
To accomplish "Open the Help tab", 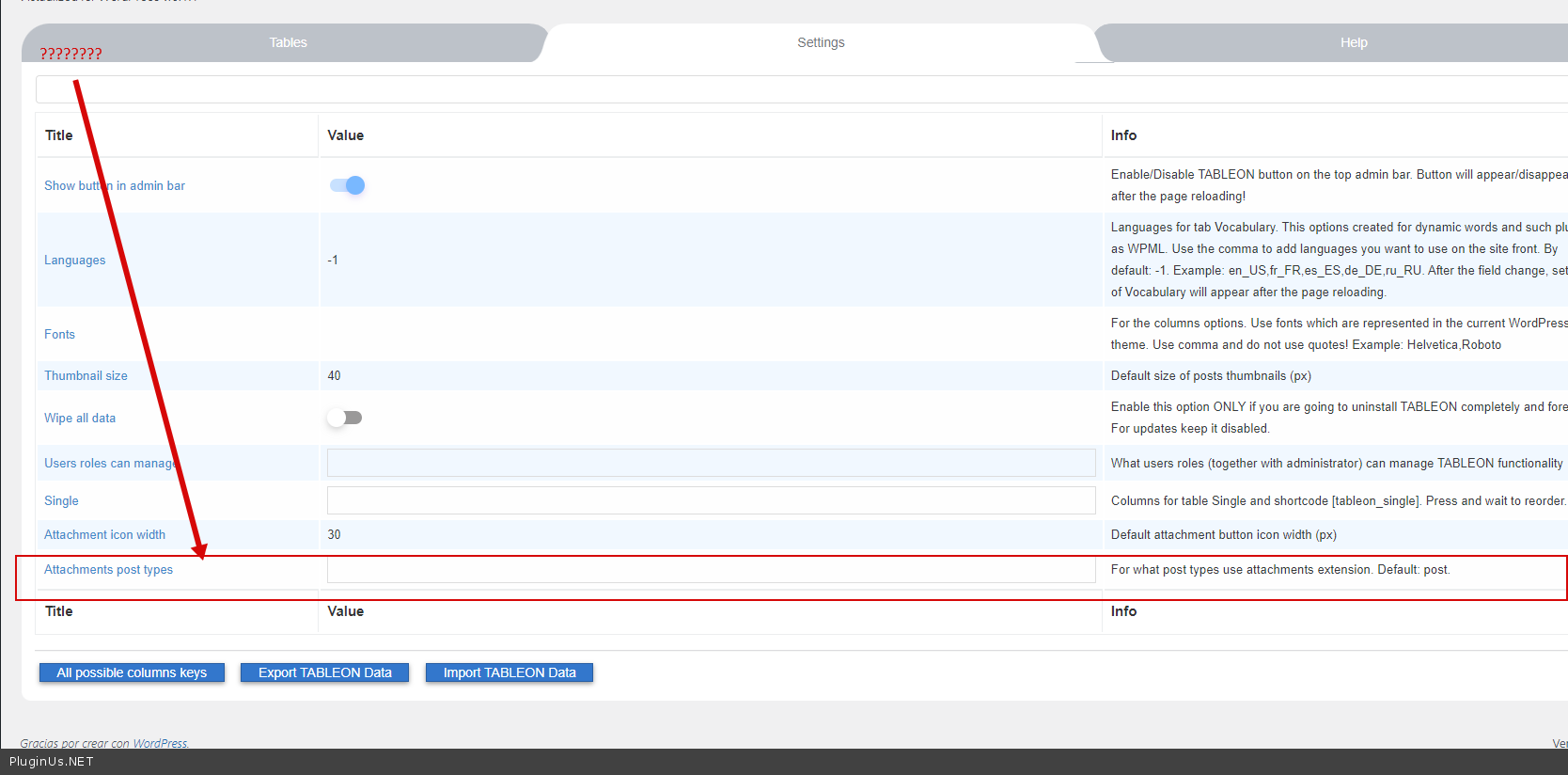I will (x=1353, y=42).
